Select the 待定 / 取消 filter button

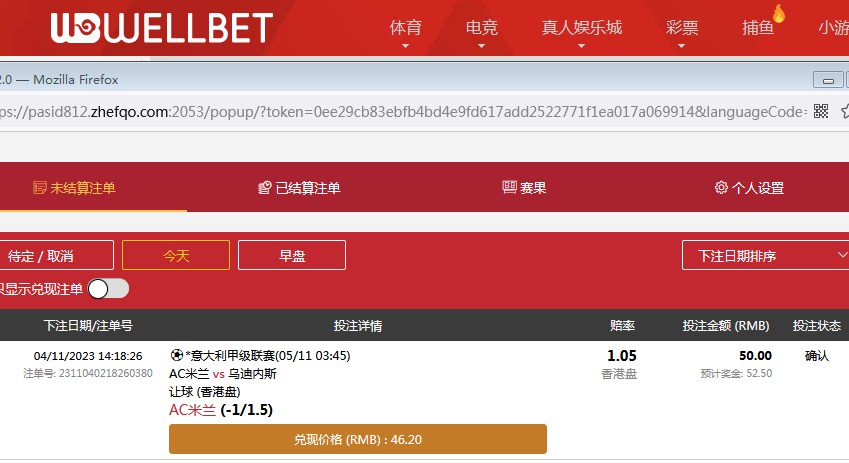56,255
